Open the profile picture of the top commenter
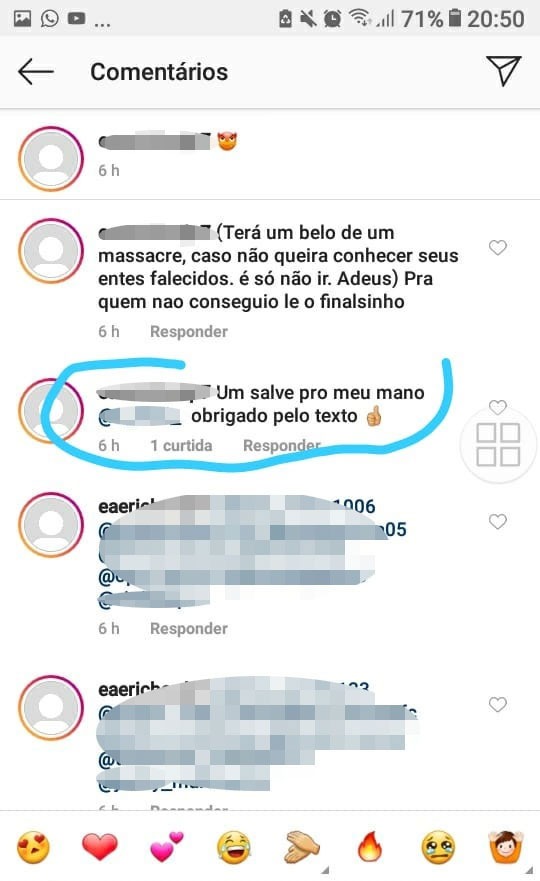 coord(51,158)
